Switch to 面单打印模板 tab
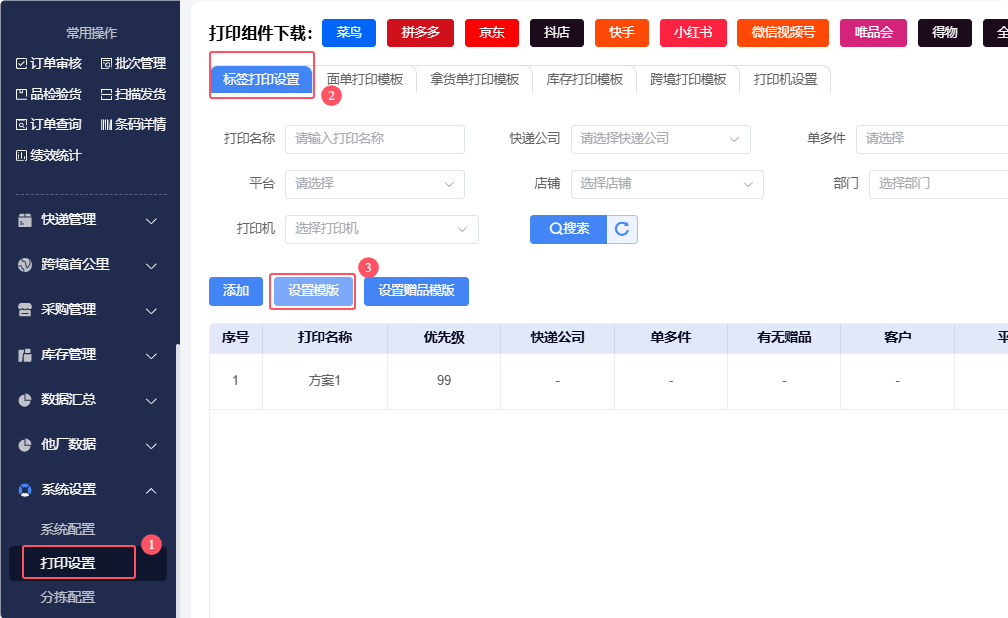The width and height of the screenshot is (1008, 618). pos(365,79)
